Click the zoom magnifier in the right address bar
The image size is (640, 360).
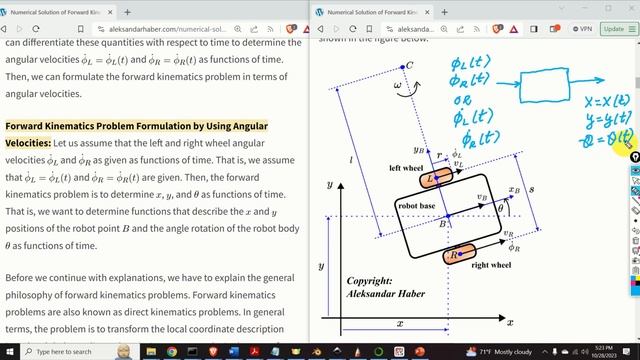(444, 29)
